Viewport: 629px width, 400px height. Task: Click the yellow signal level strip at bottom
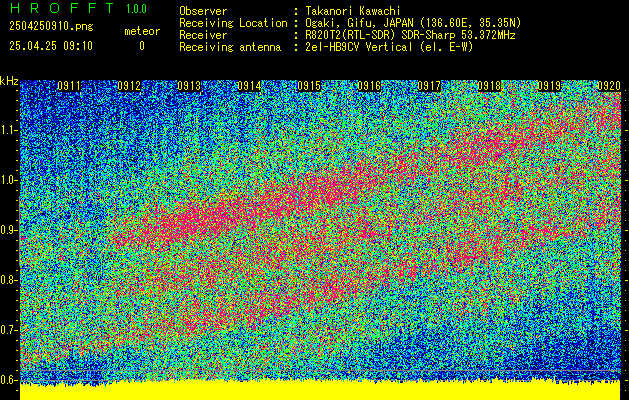click(x=320, y=391)
